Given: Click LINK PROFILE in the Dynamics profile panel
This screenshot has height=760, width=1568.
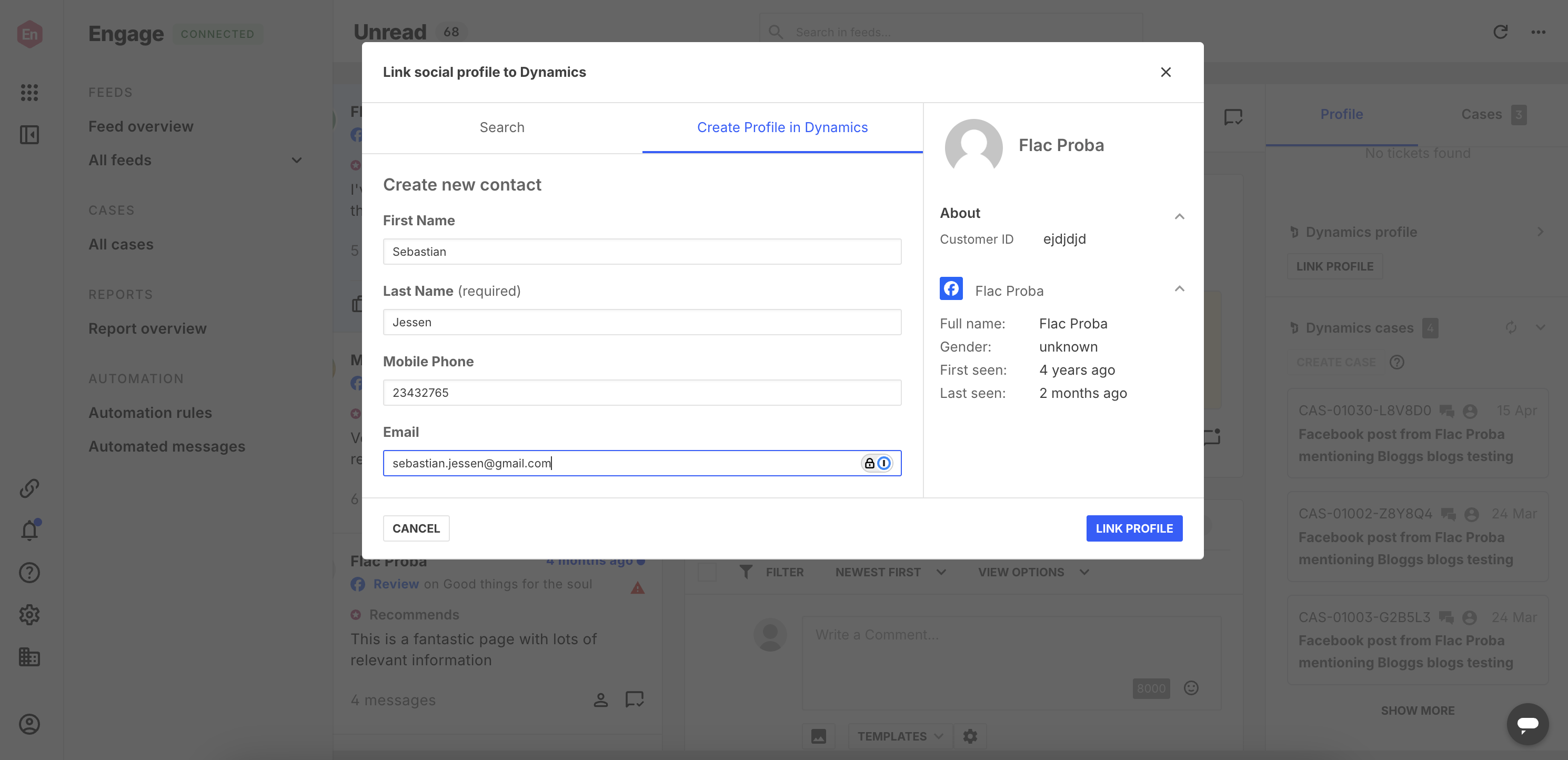Looking at the screenshot, I should 1334,267.
